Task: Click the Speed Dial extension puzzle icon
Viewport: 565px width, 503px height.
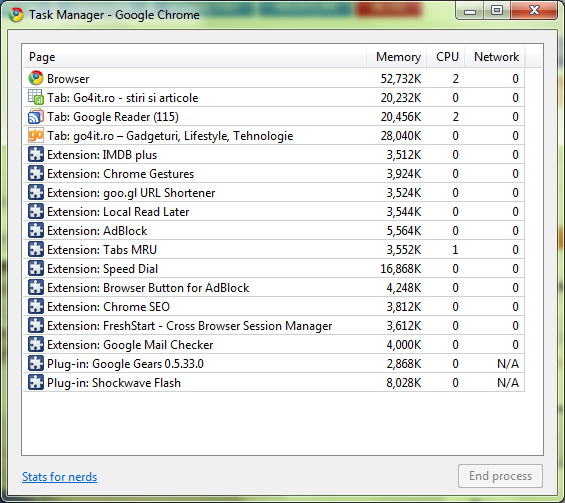Action: pos(36,269)
